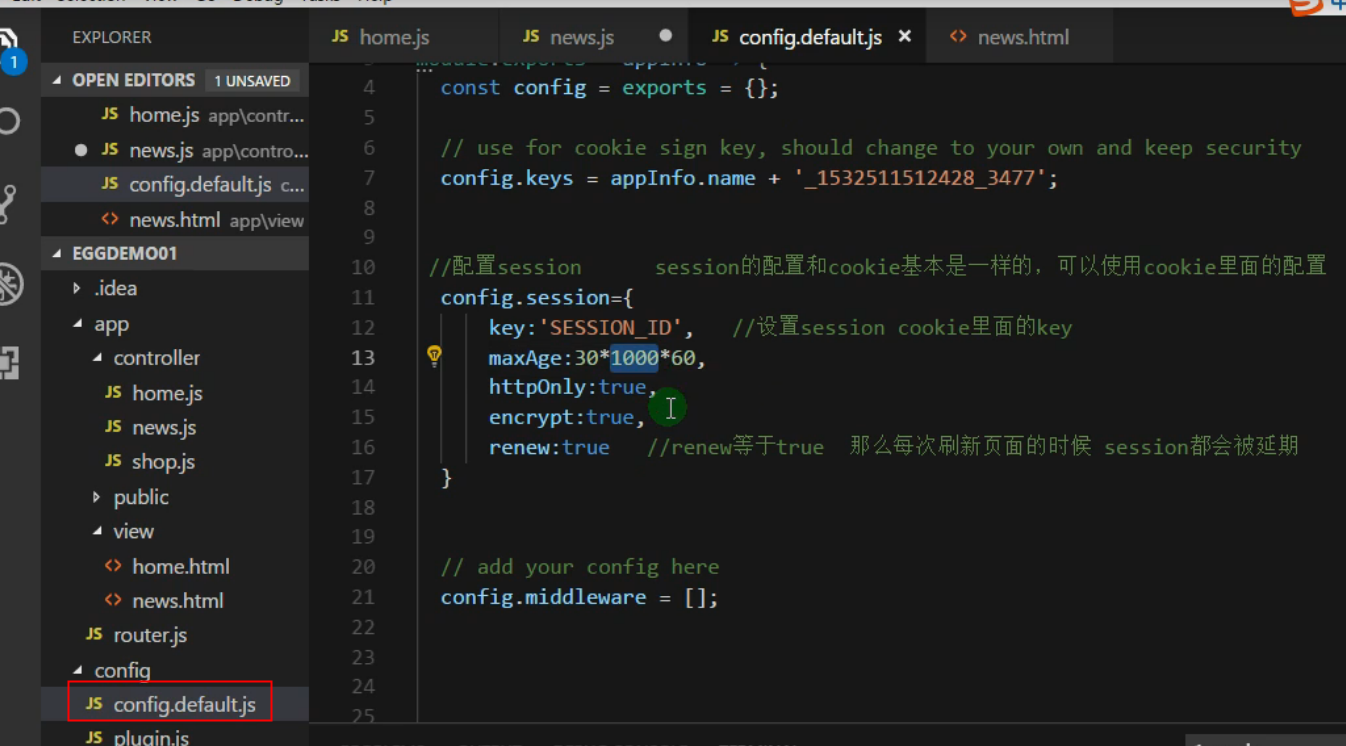1346x746 pixels.
Task: Expand the .idea folder
Action: [x=116, y=288]
